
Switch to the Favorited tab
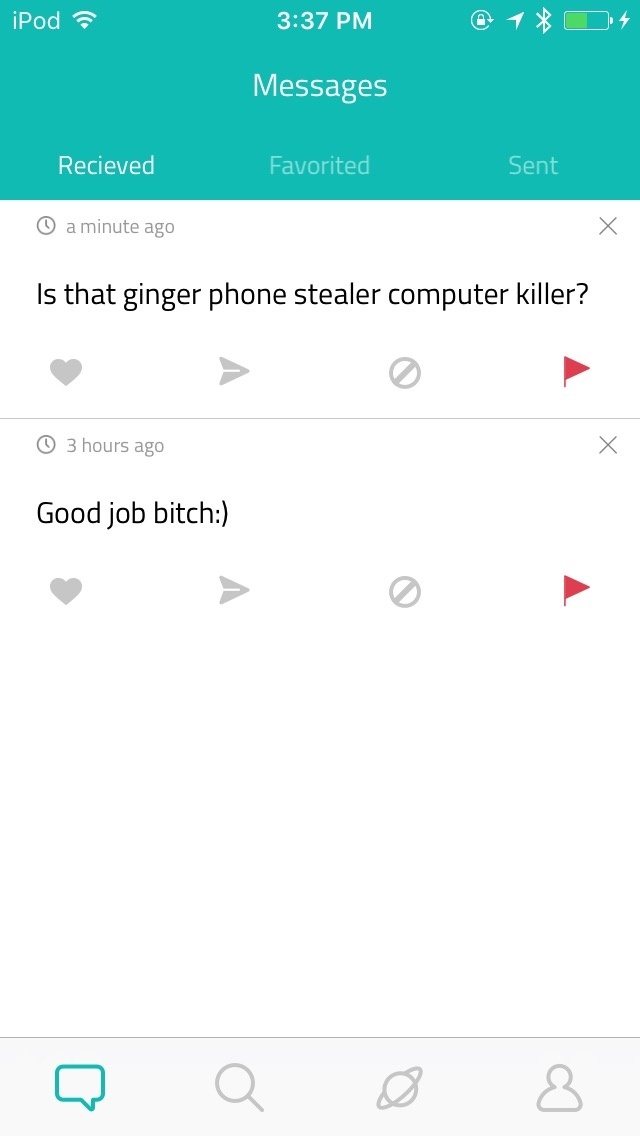pos(320,165)
